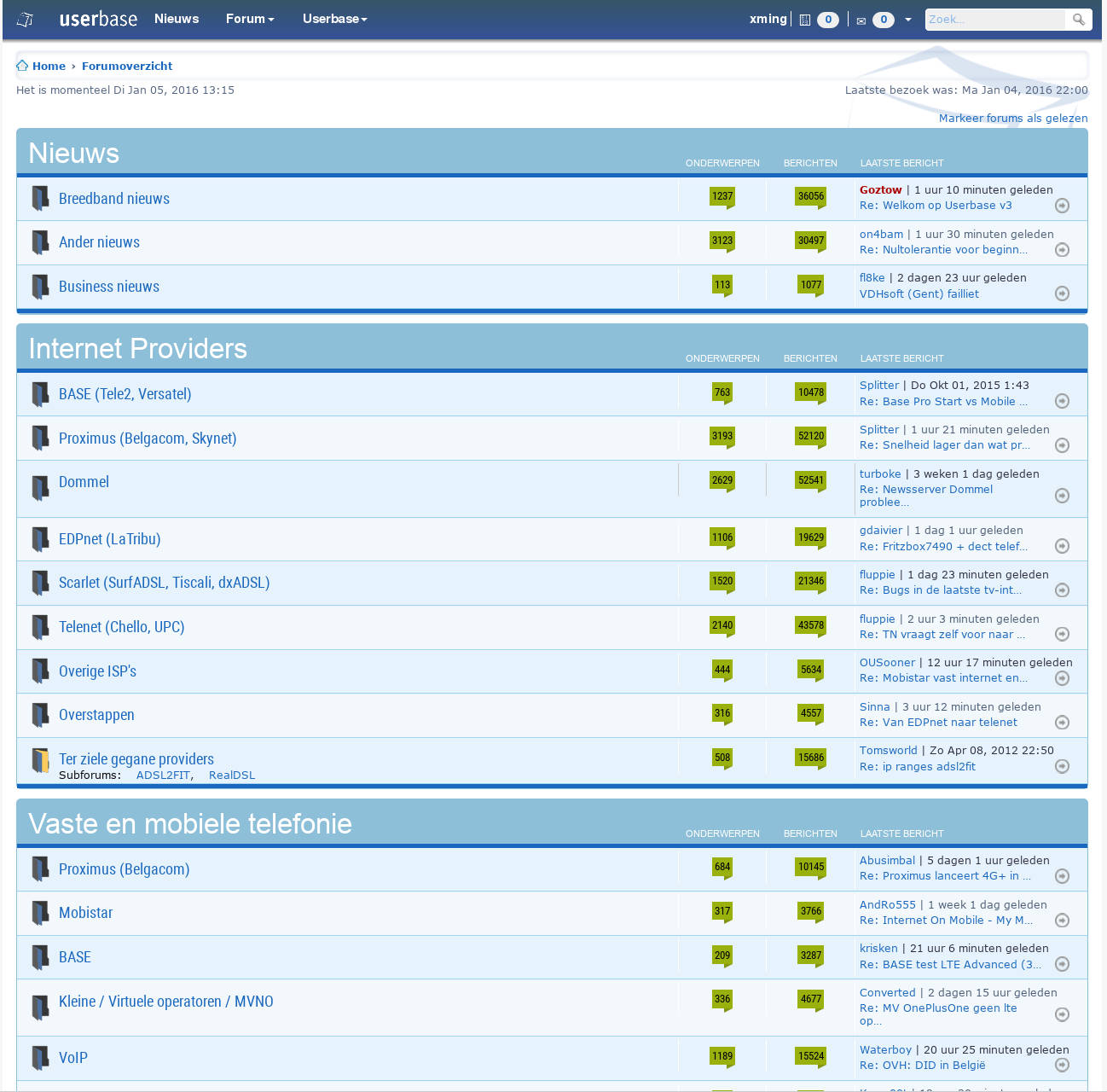Click the Home icon in breadcrumb
Screen dimensions: 1107x1092
(x=22, y=66)
